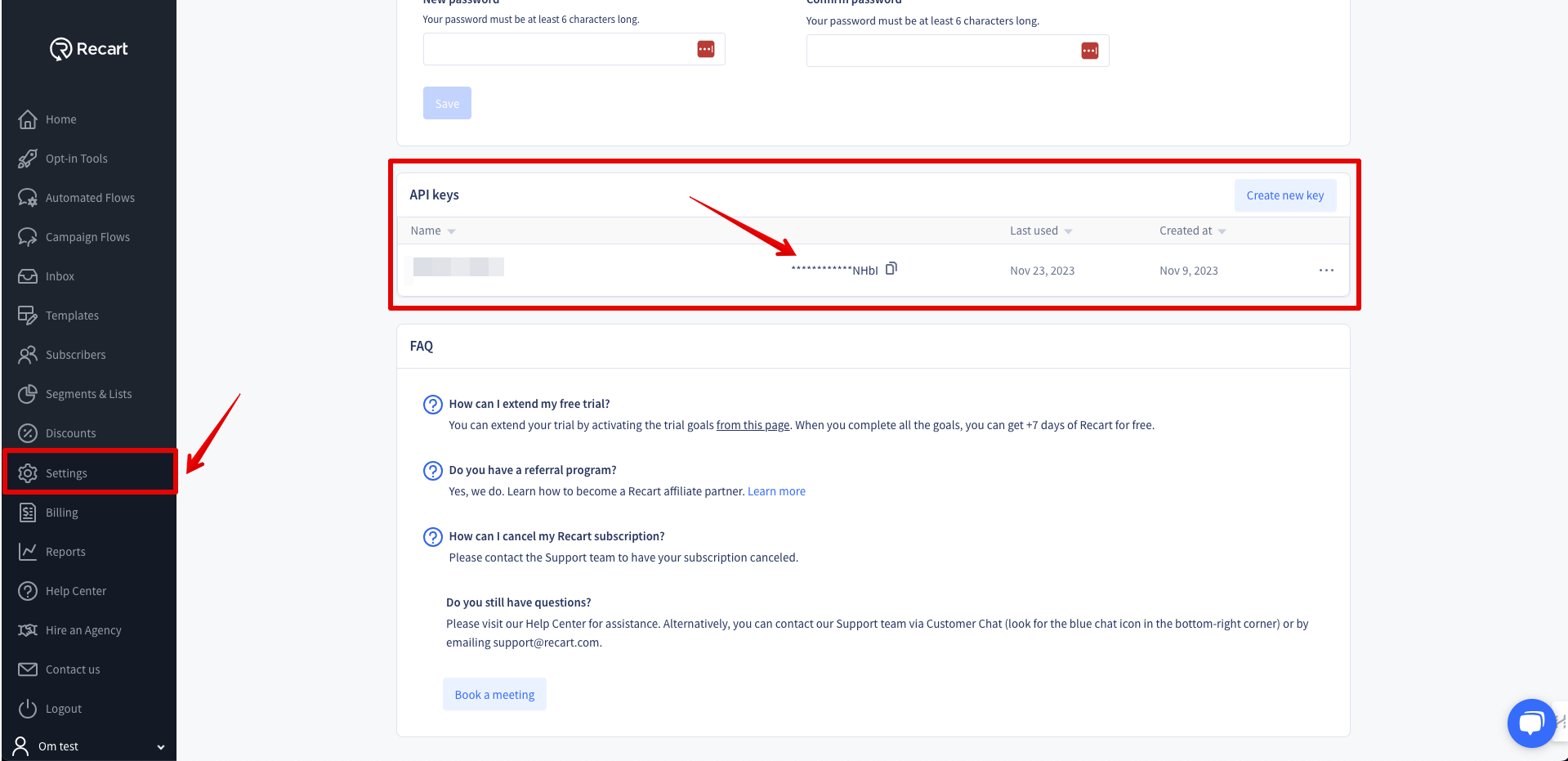Viewport: 1568px width, 761px height.
Task: Click the Settings gear icon
Action: point(28,473)
